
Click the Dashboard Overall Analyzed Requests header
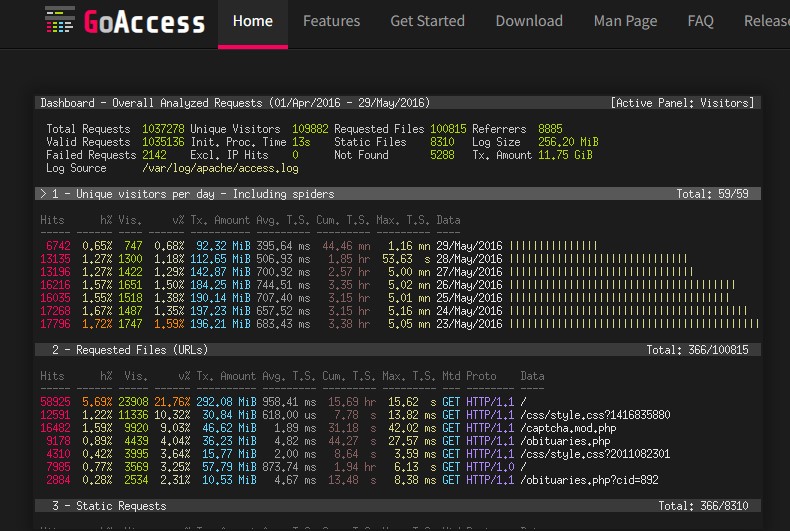pyautogui.click(x=235, y=103)
